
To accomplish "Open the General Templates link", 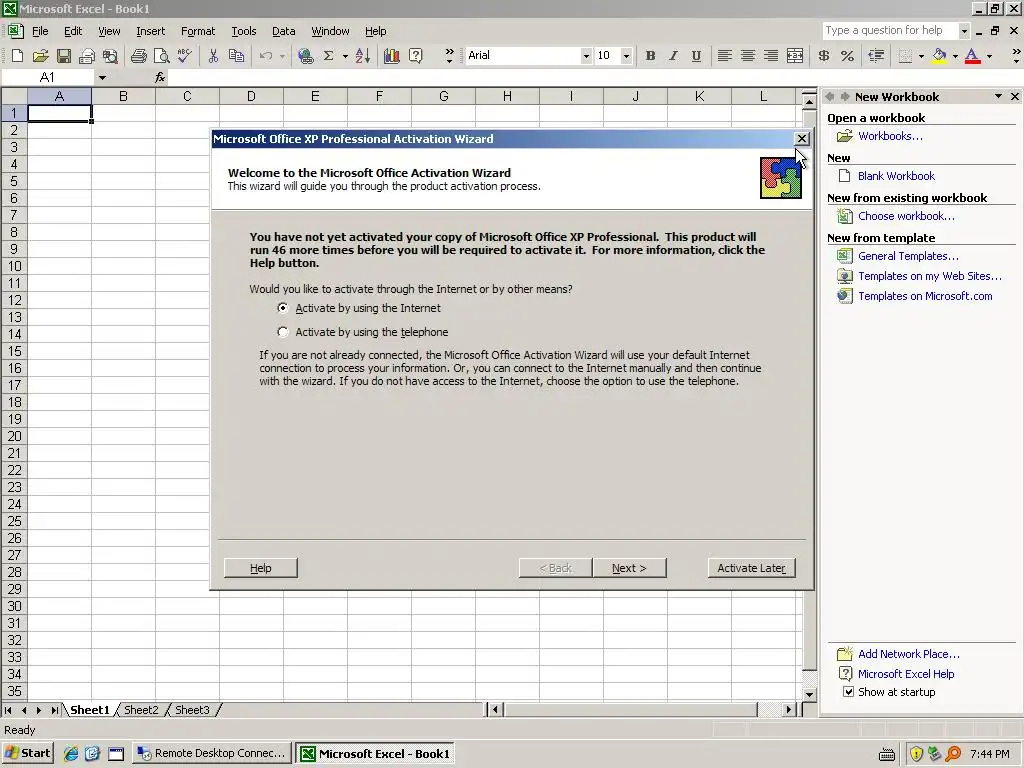I will pyautogui.click(x=908, y=256).
